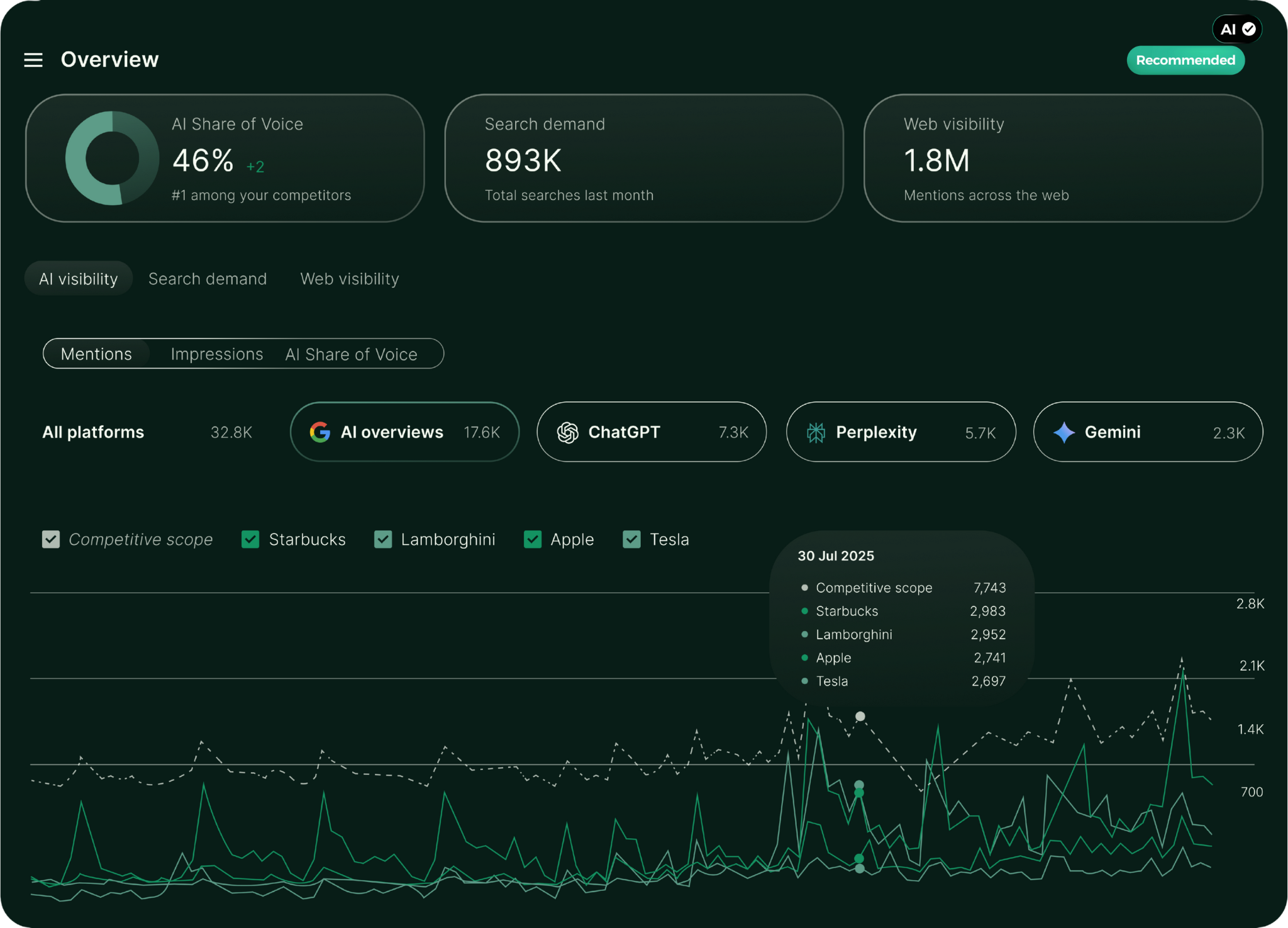Viewport: 1288px width, 928px height.
Task: Click the AI Share of Voice donut chart
Action: (x=111, y=157)
